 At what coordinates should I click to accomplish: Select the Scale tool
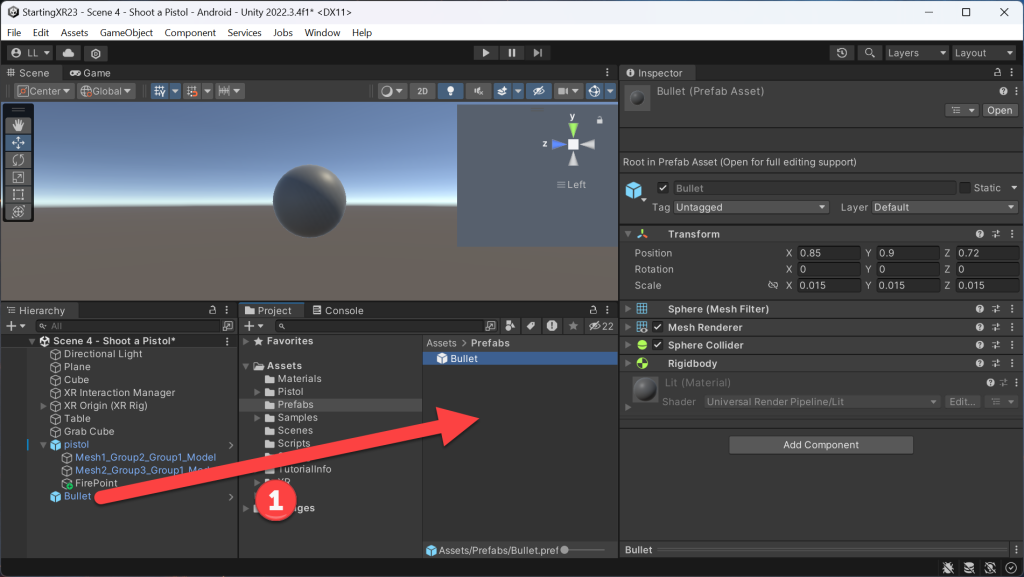18,177
